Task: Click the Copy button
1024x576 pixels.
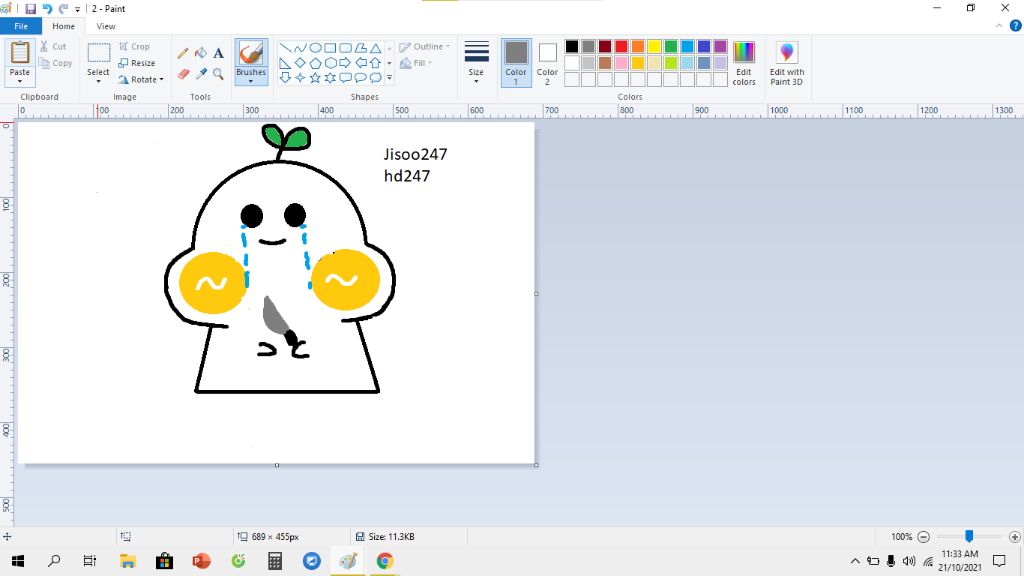Action: tap(56, 63)
